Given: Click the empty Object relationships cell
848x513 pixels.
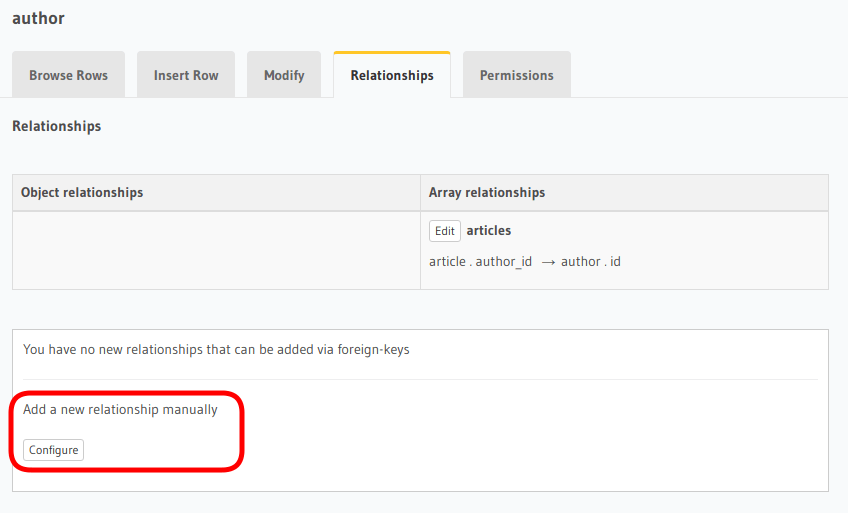Looking at the screenshot, I should click(x=216, y=250).
